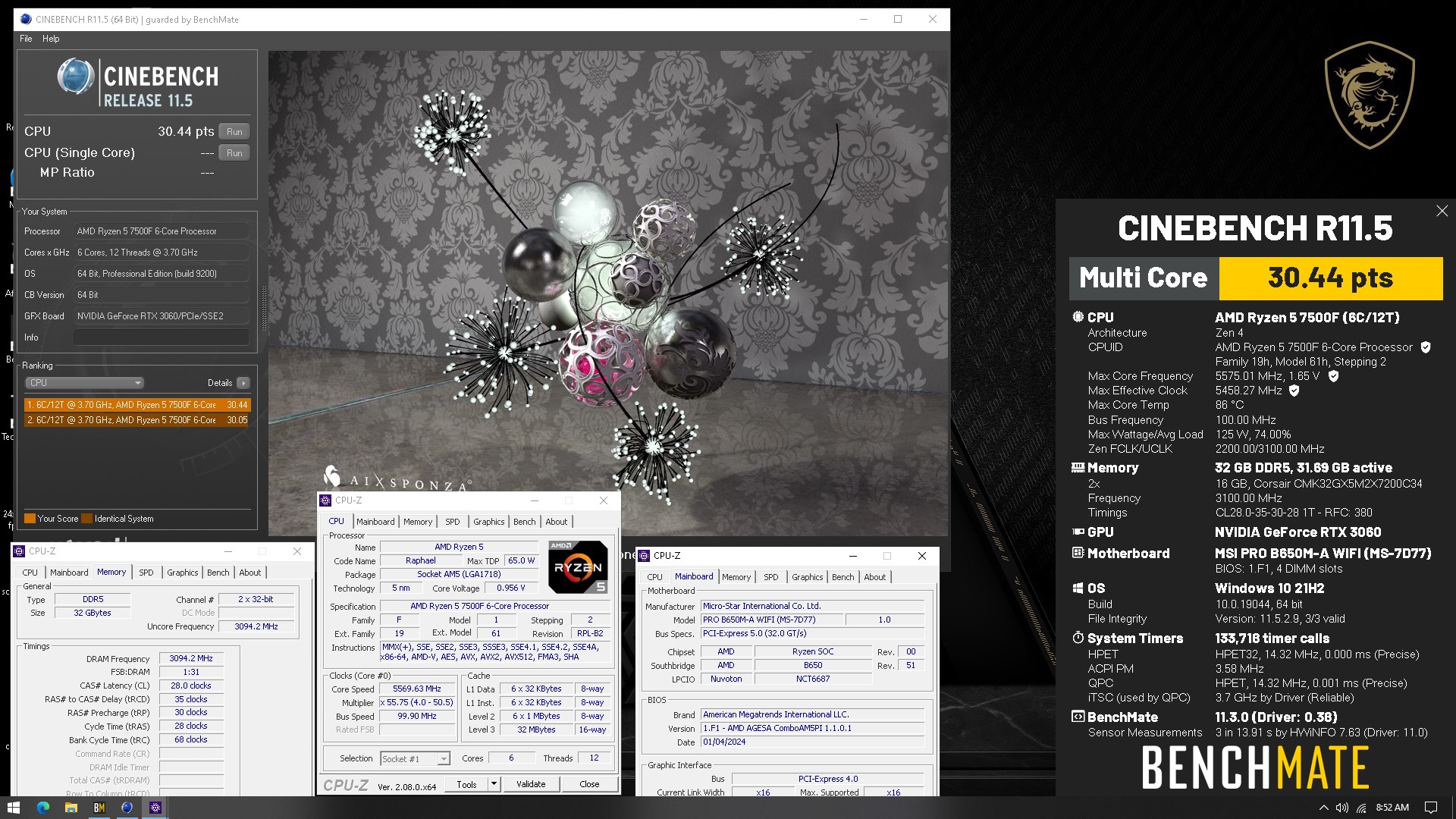Click the MSI dragon shield logo
This screenshot has height=819, width=1456.
1369,95
